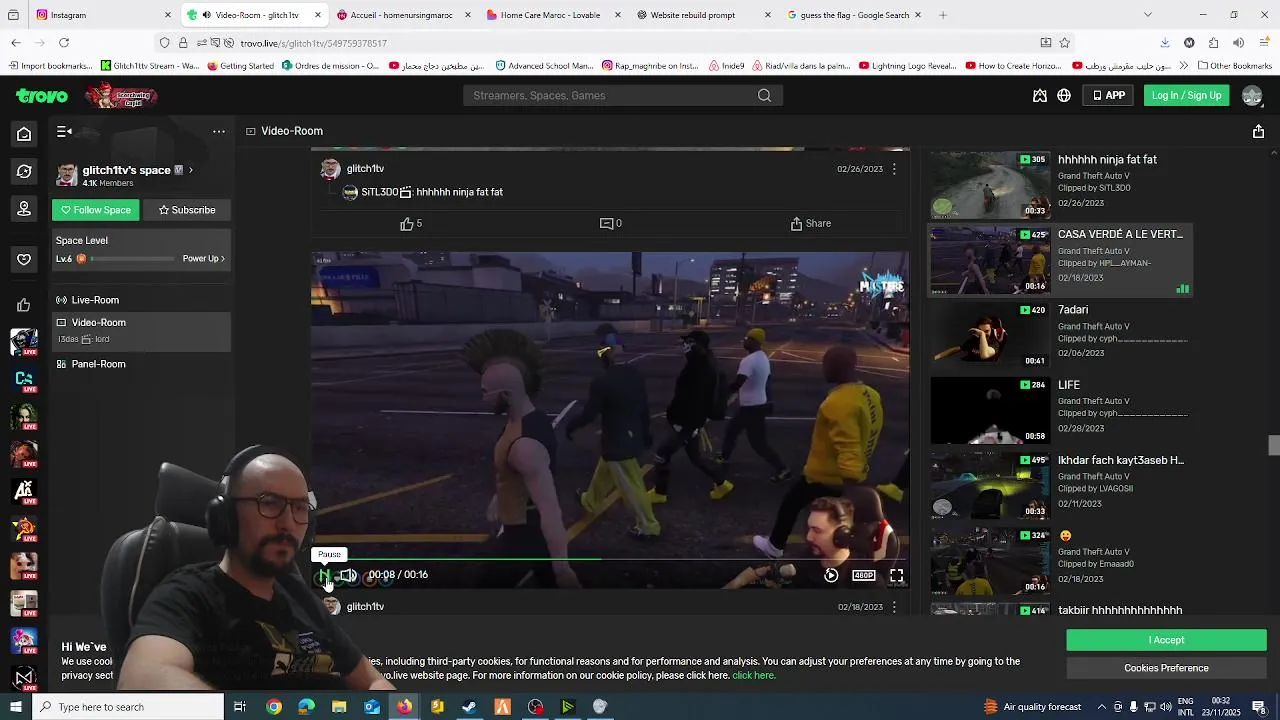This screenshot has width=1280, height=720.
Task: Open the 480P quality selector
Action: click(864, 575)
